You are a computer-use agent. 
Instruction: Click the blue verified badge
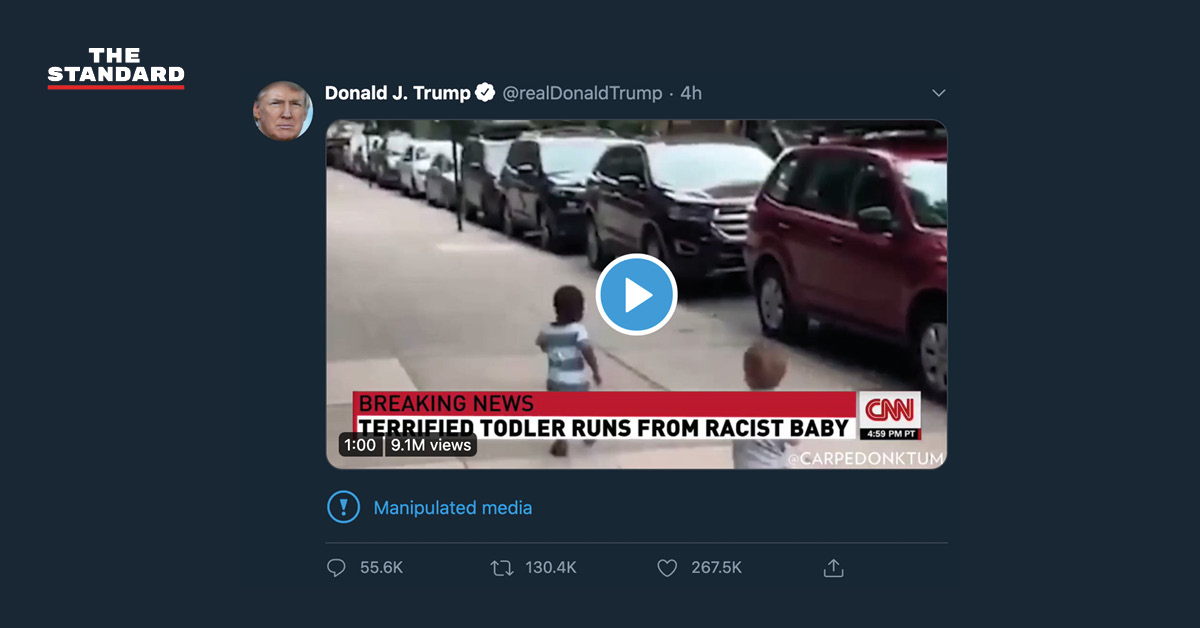pos(485,93)
